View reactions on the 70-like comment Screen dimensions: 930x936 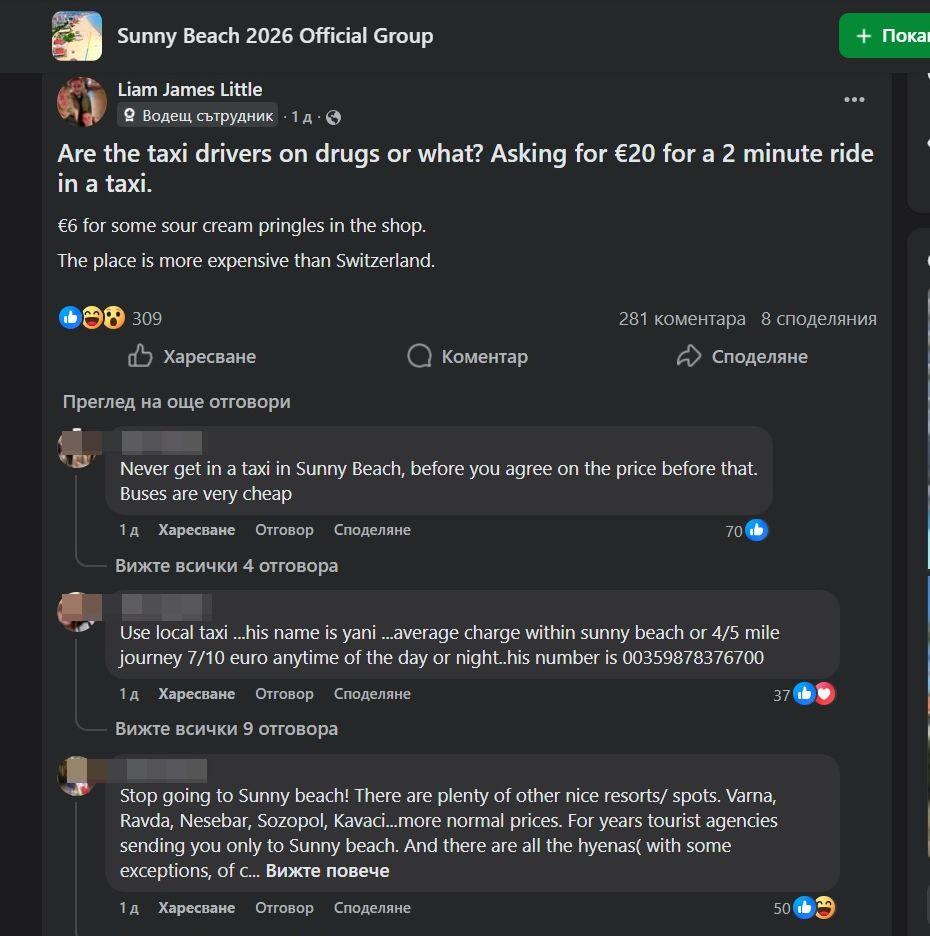pyautogui.click(x=746, y=531)
